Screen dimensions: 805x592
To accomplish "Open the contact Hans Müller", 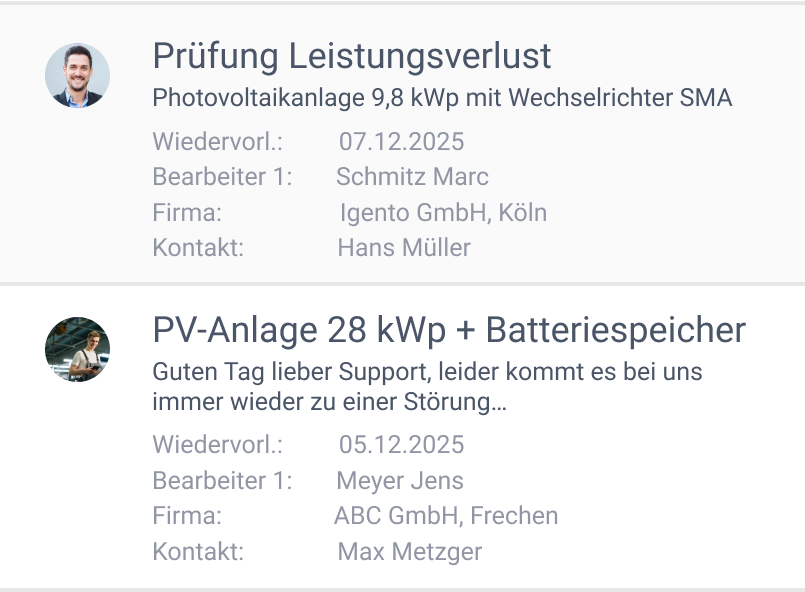I will point(402,248).
